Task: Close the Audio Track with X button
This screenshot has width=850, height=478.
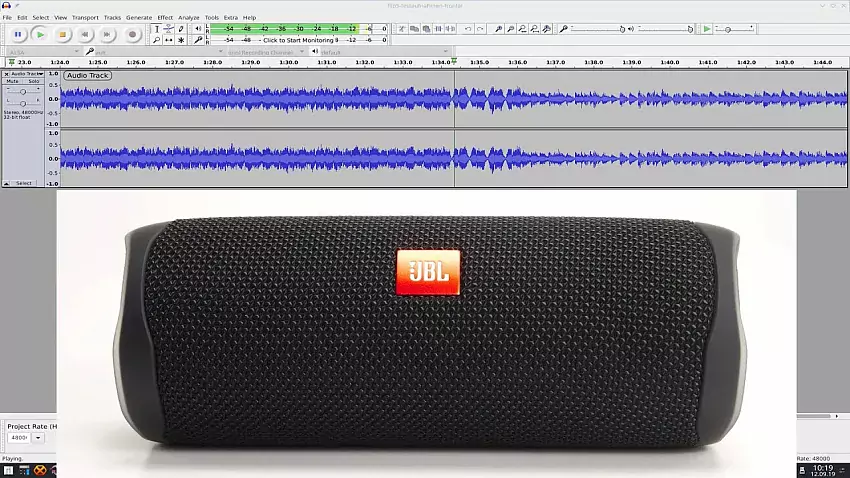Action: (x=7, y=74)
